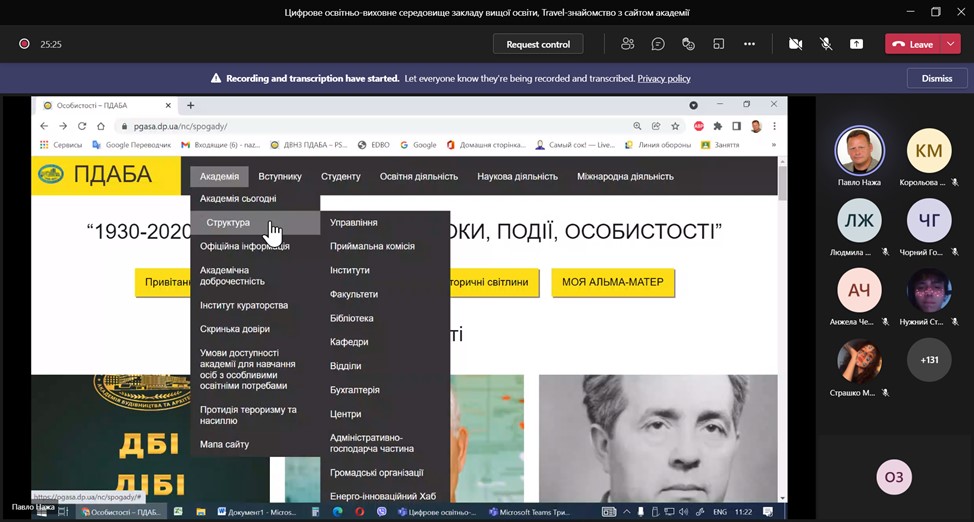Open the +131 more participants list
The width and height of the screenshot is (974, 522).
pyautogui.click(x=929, y=360)
